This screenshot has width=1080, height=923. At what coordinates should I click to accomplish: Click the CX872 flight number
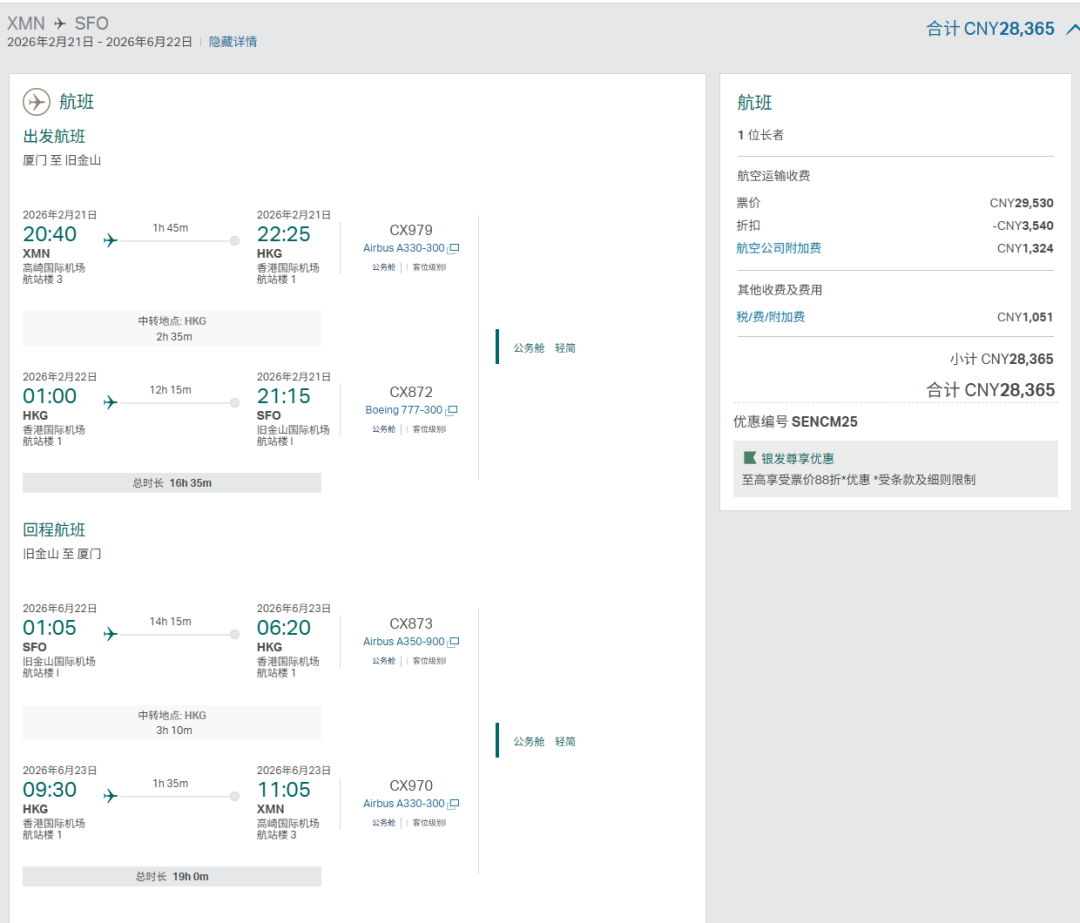pyautogui.click(x=411, y=392)
